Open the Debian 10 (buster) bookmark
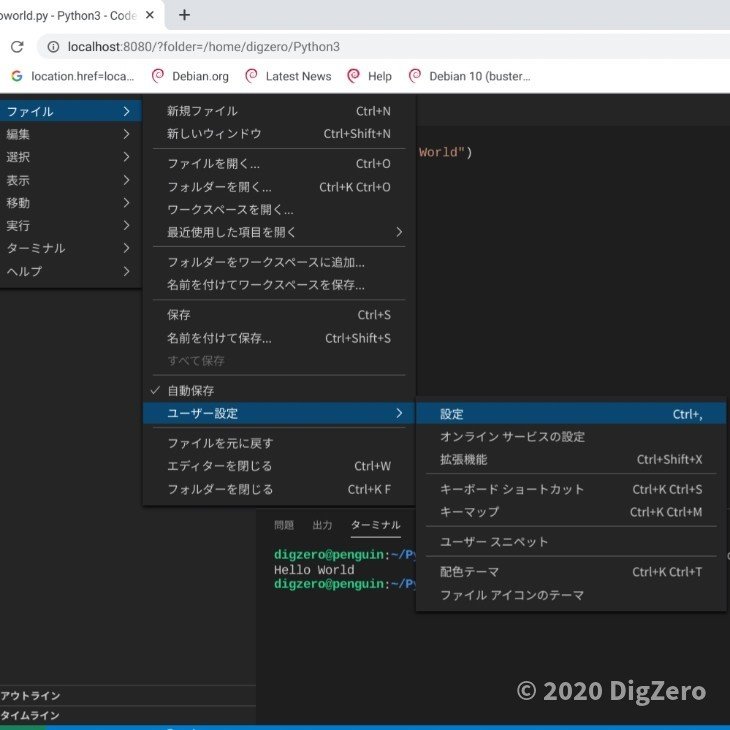The height and width of the screenshot is (730, 730). [469, 76]
